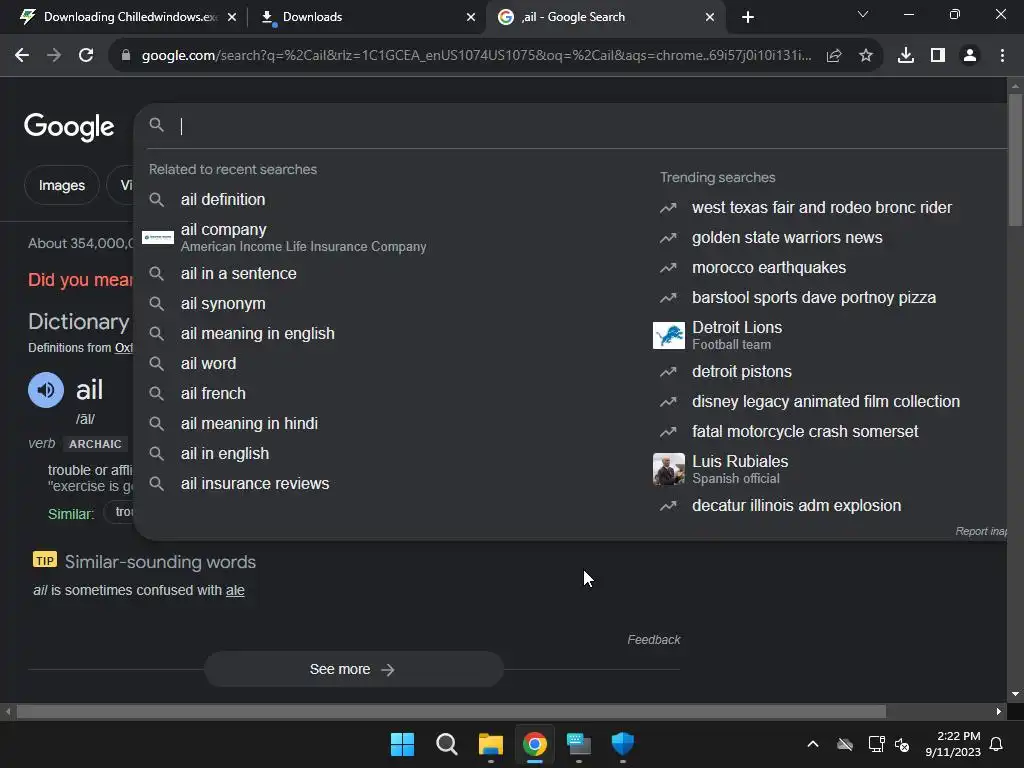Choose suggestion 'ail company'
The height and width of the screenshot is (768, 1024).
[x=303, y=237]
